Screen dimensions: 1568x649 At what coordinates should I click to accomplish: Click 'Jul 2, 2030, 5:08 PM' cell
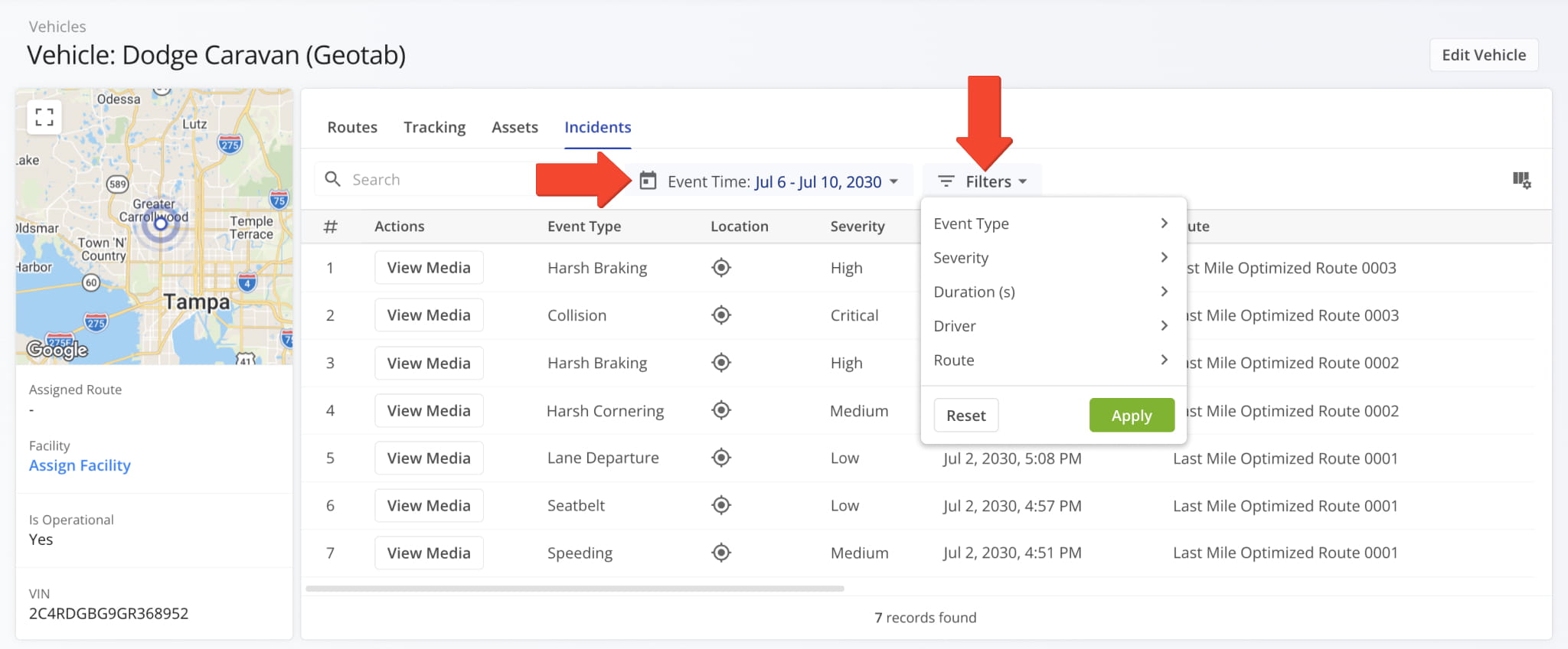point(1012,458)
